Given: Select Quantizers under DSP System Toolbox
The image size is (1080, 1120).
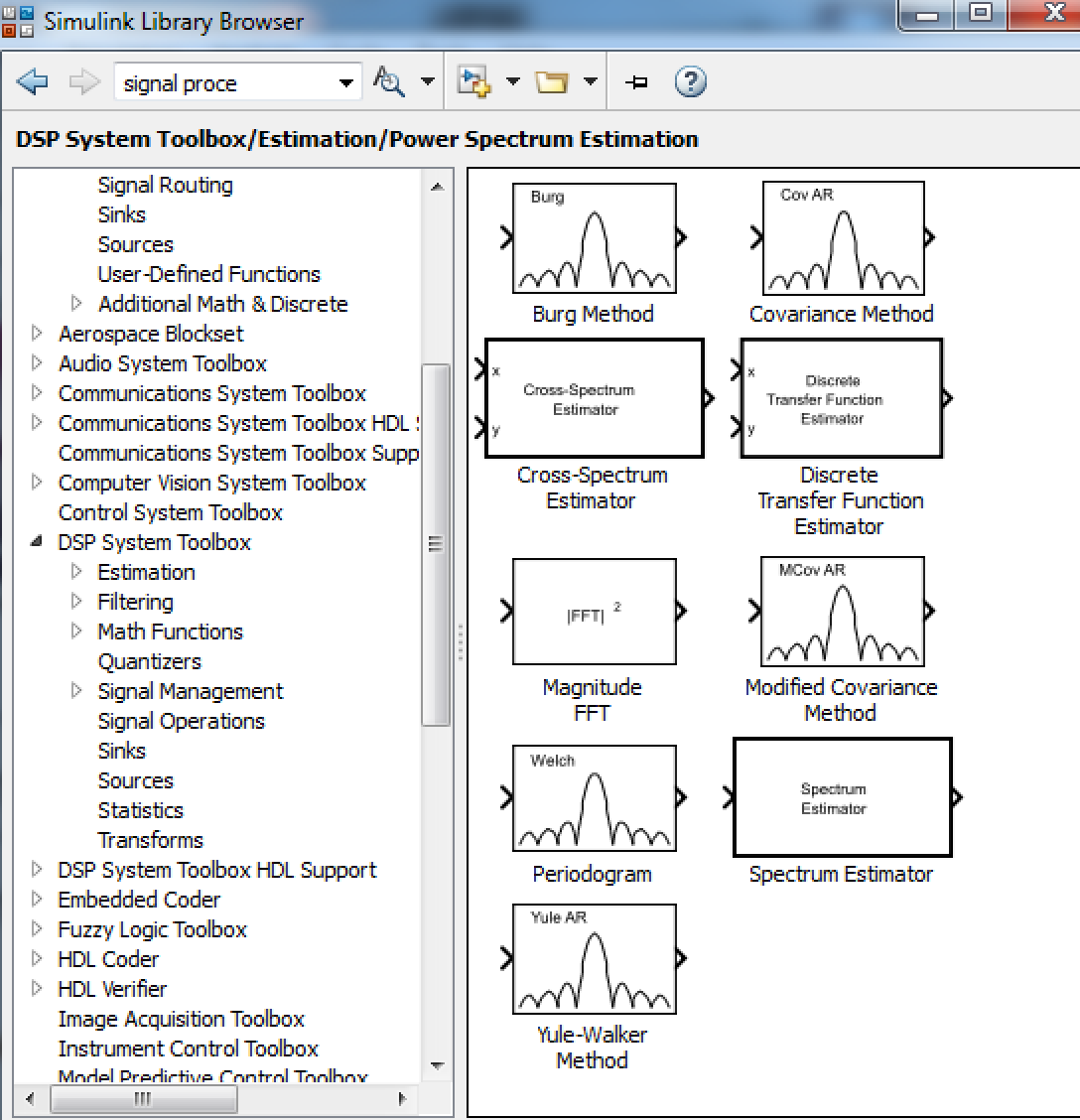Looking at the screenshot, I should tap(149, 661).
